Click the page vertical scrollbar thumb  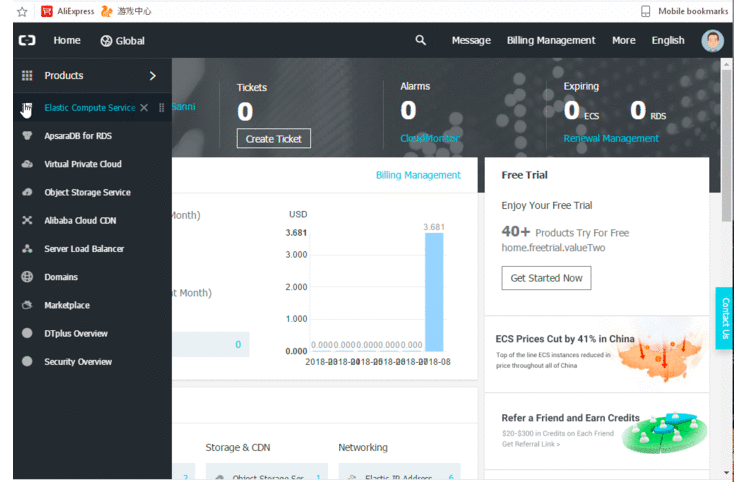coord(726,145)
